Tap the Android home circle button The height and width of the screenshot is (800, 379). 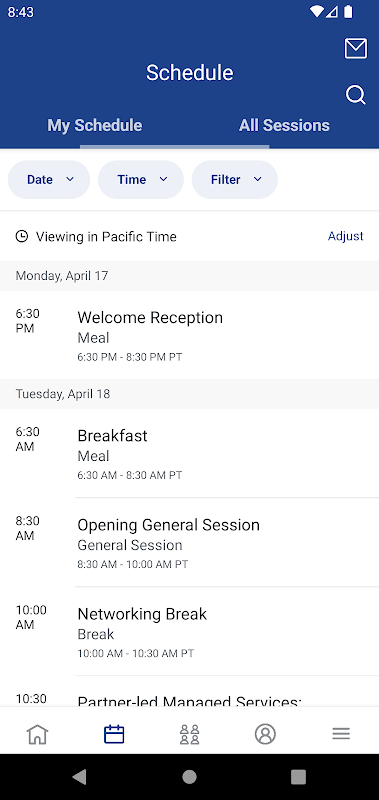click(x=189, y=777)
